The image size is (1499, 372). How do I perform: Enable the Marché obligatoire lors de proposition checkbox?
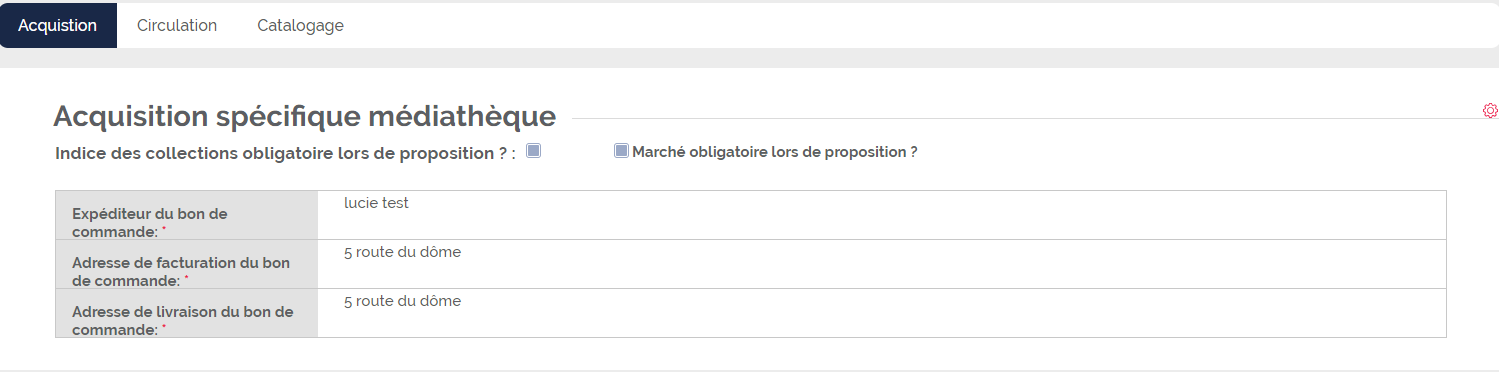click(621, 151)
